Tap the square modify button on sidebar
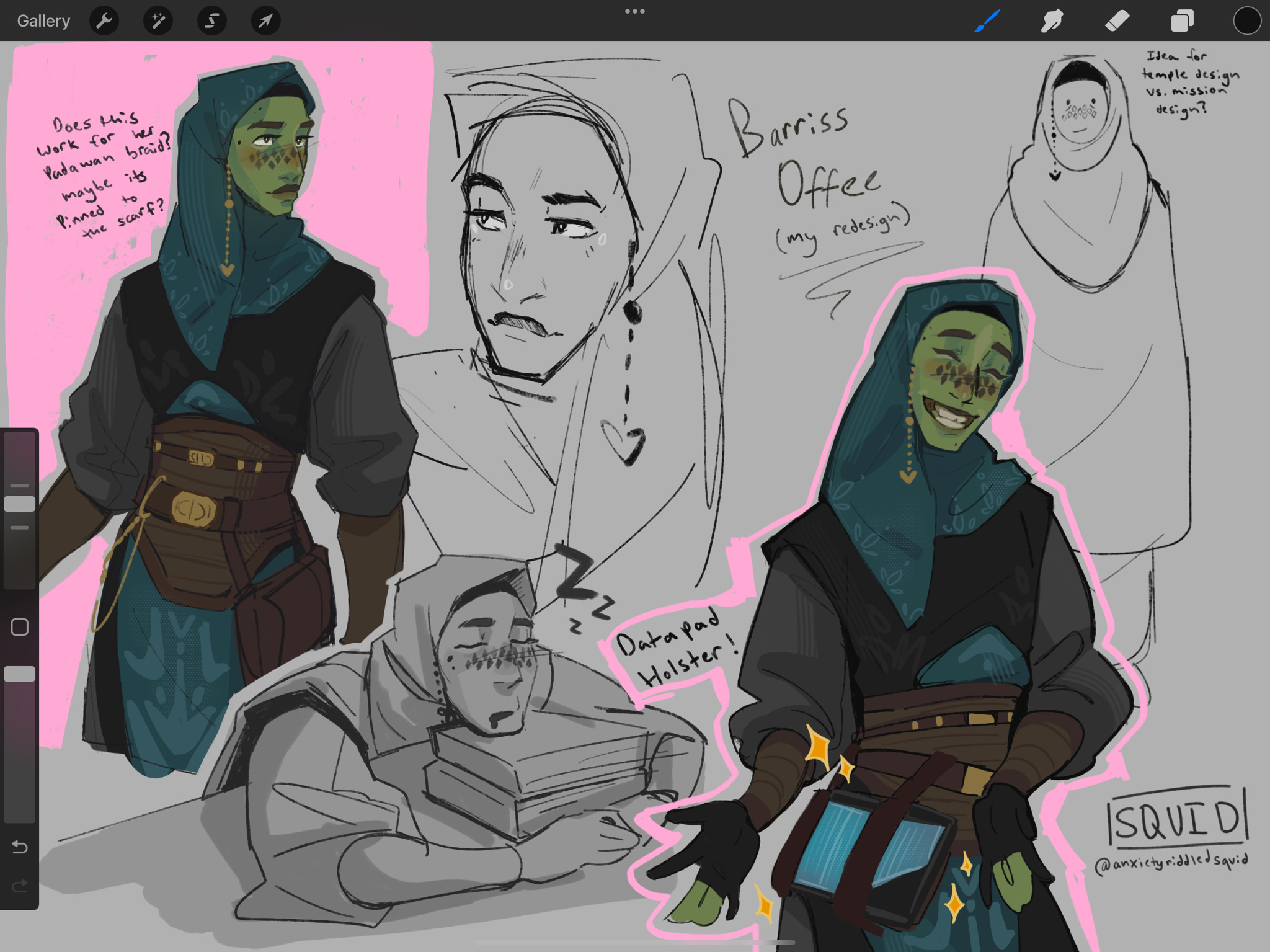Screen dimensions: 1270x952 pyautogui.click(x=20, y=627)
